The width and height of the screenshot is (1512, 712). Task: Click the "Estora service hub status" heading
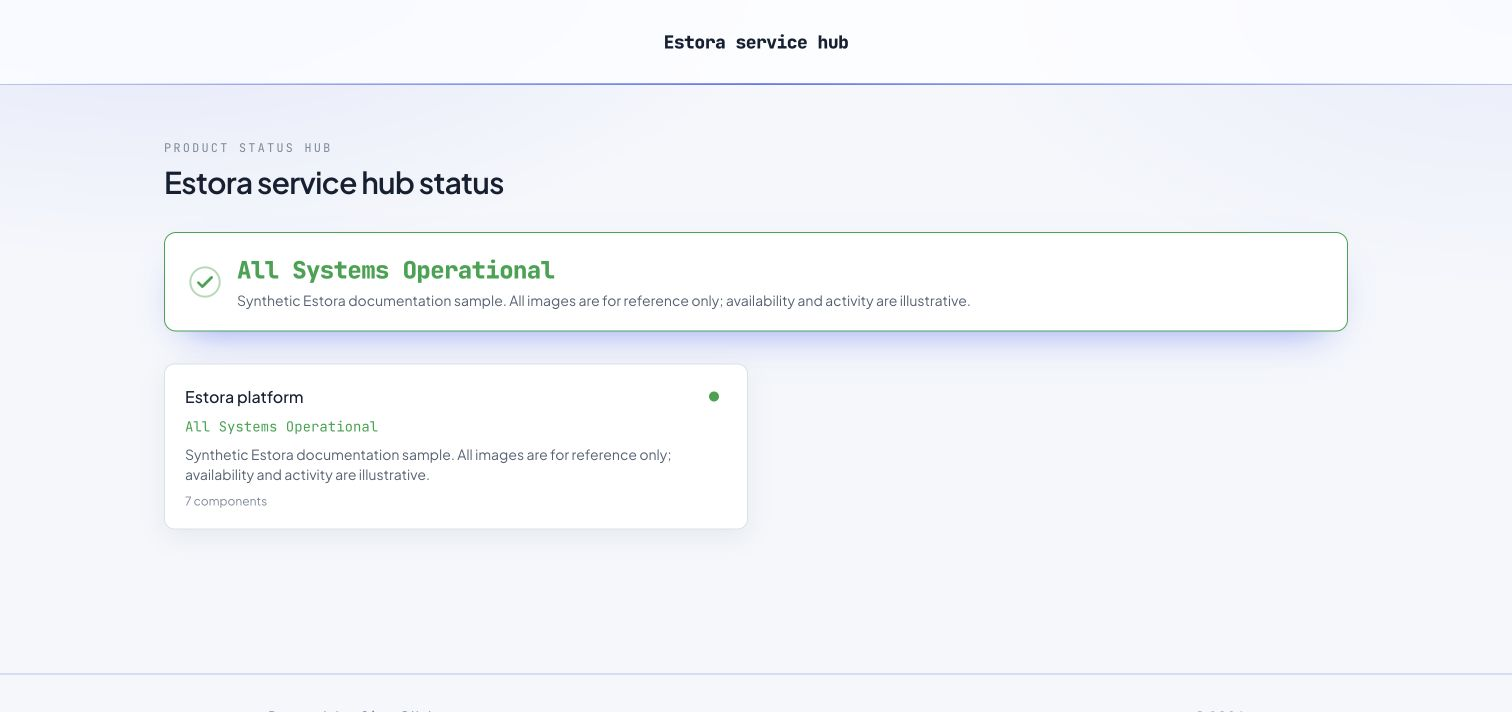[334, 183]
